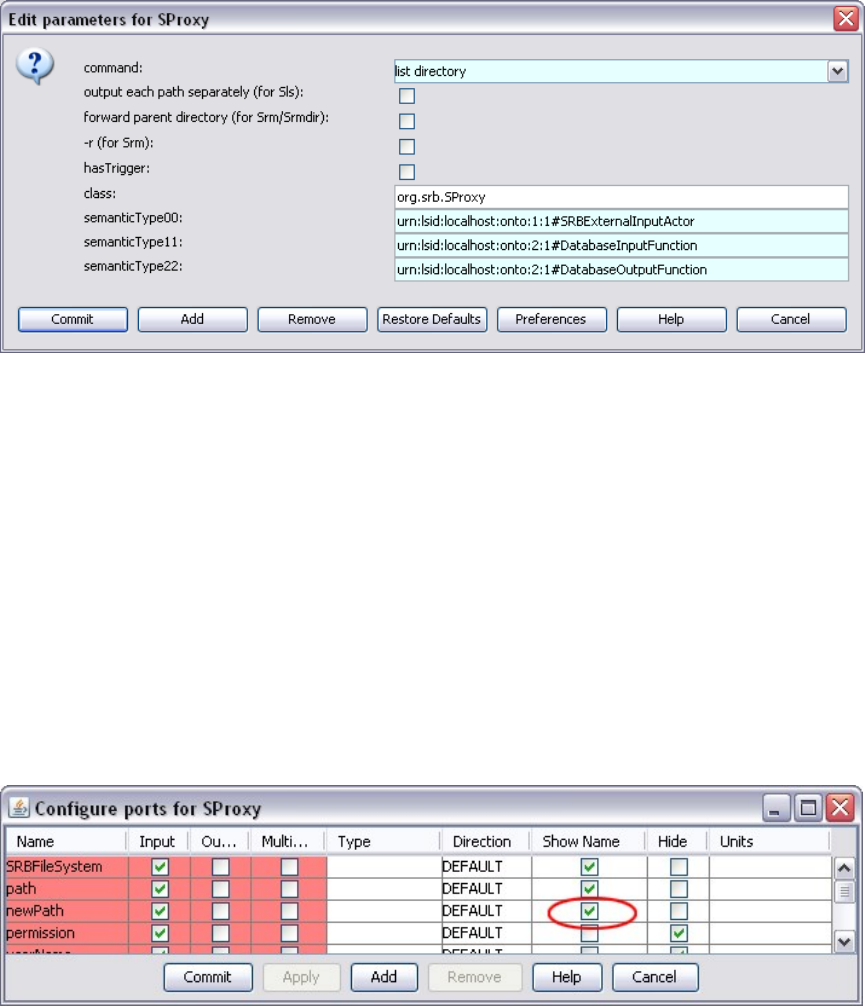Check Multiport for newPath port

289,911
